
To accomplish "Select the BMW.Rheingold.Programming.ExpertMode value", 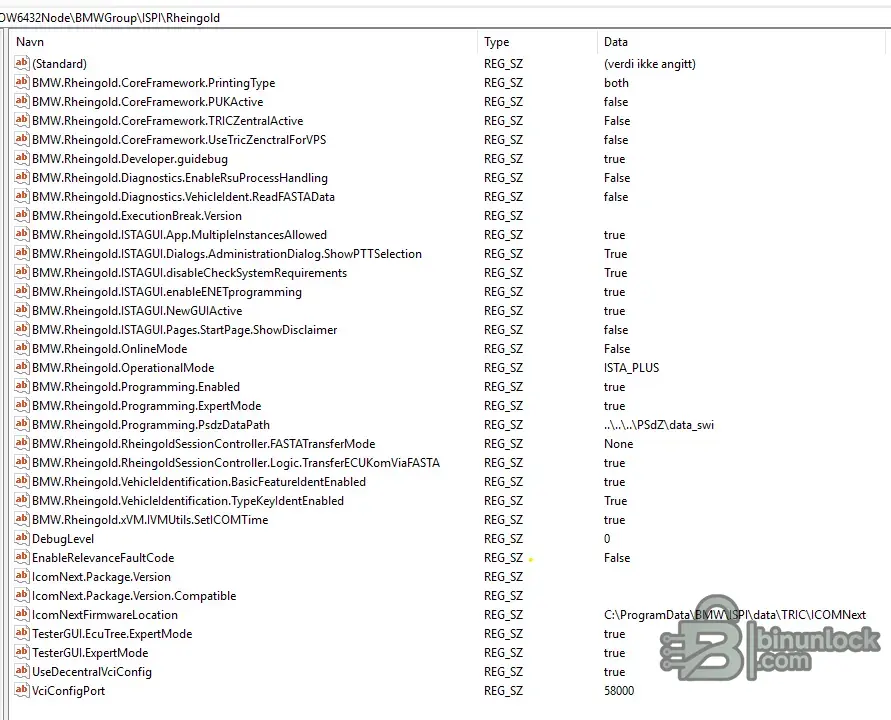I will tap(146, 406).
